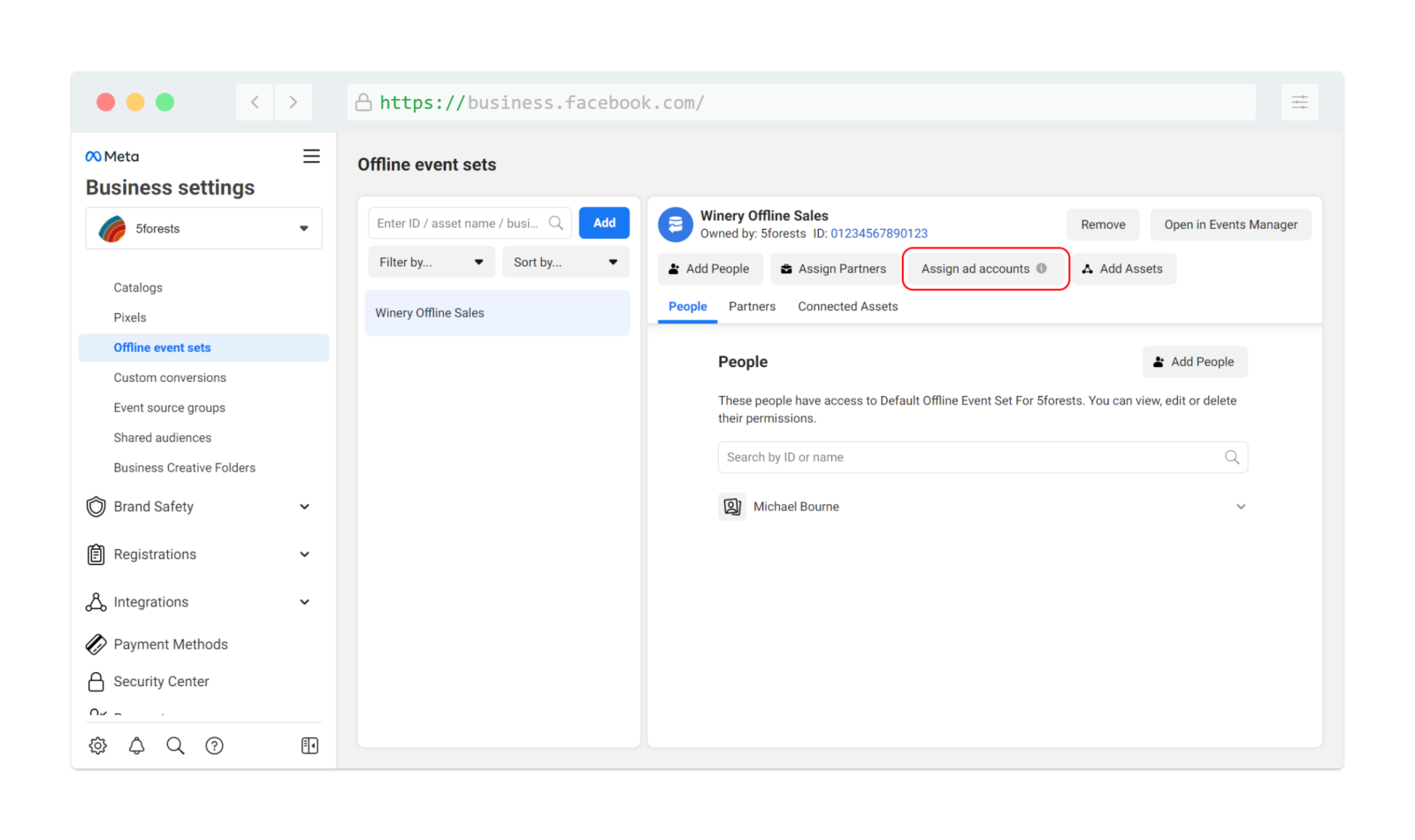Go forward with browser forward arrow
The width and height of the screenshot is (1415, 840).
(x=294, y=103)
